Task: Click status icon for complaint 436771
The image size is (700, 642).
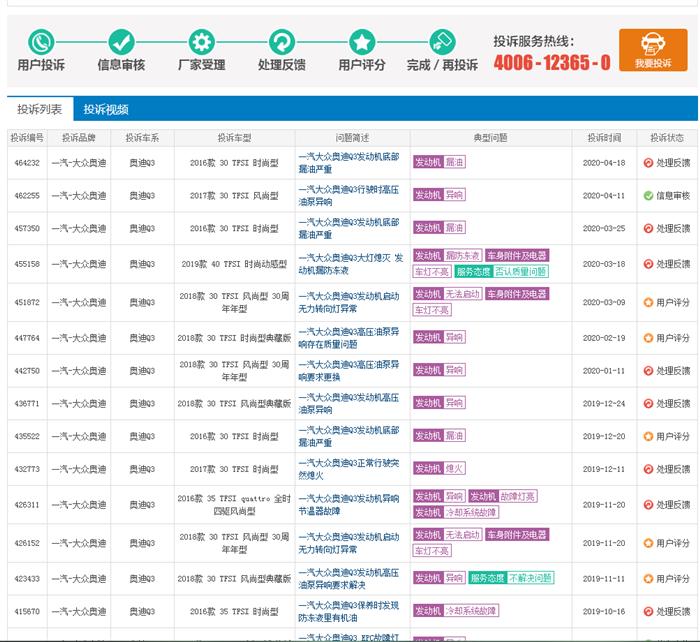Action: point(648,403)
